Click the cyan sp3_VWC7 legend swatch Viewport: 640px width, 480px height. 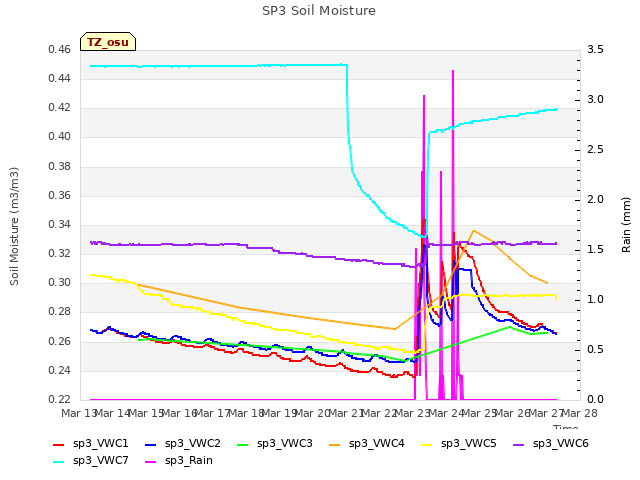[x=59, y=462]
